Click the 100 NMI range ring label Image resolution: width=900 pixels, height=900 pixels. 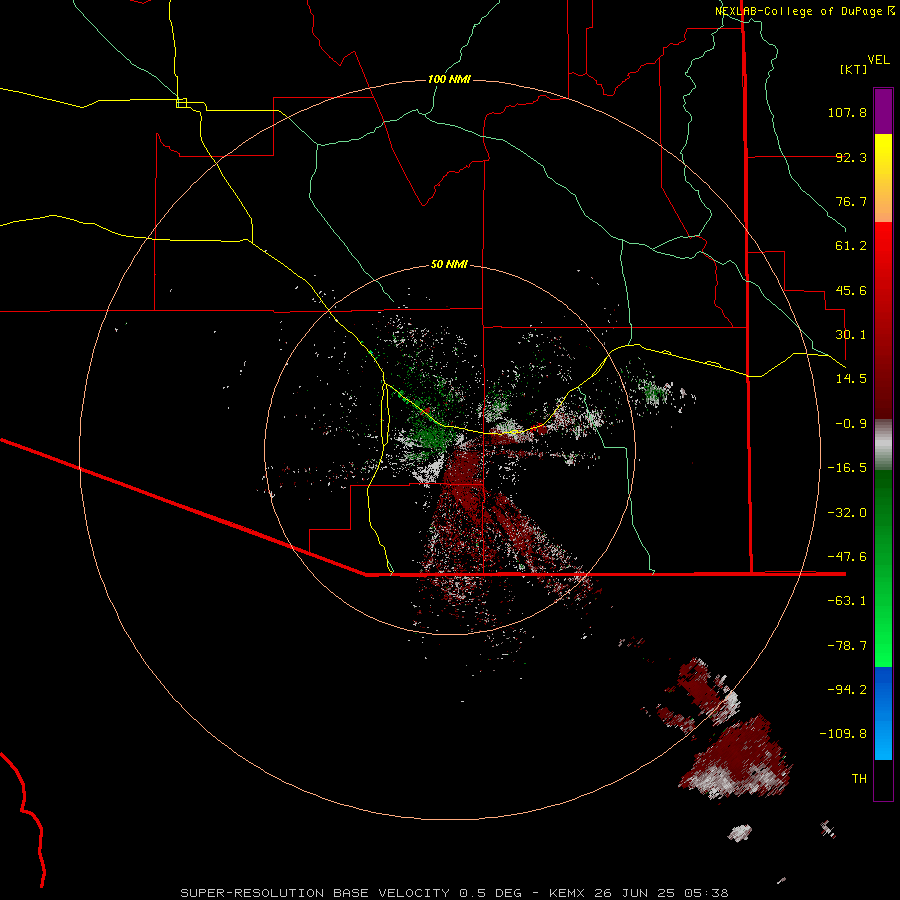click(x=449, y=79)
